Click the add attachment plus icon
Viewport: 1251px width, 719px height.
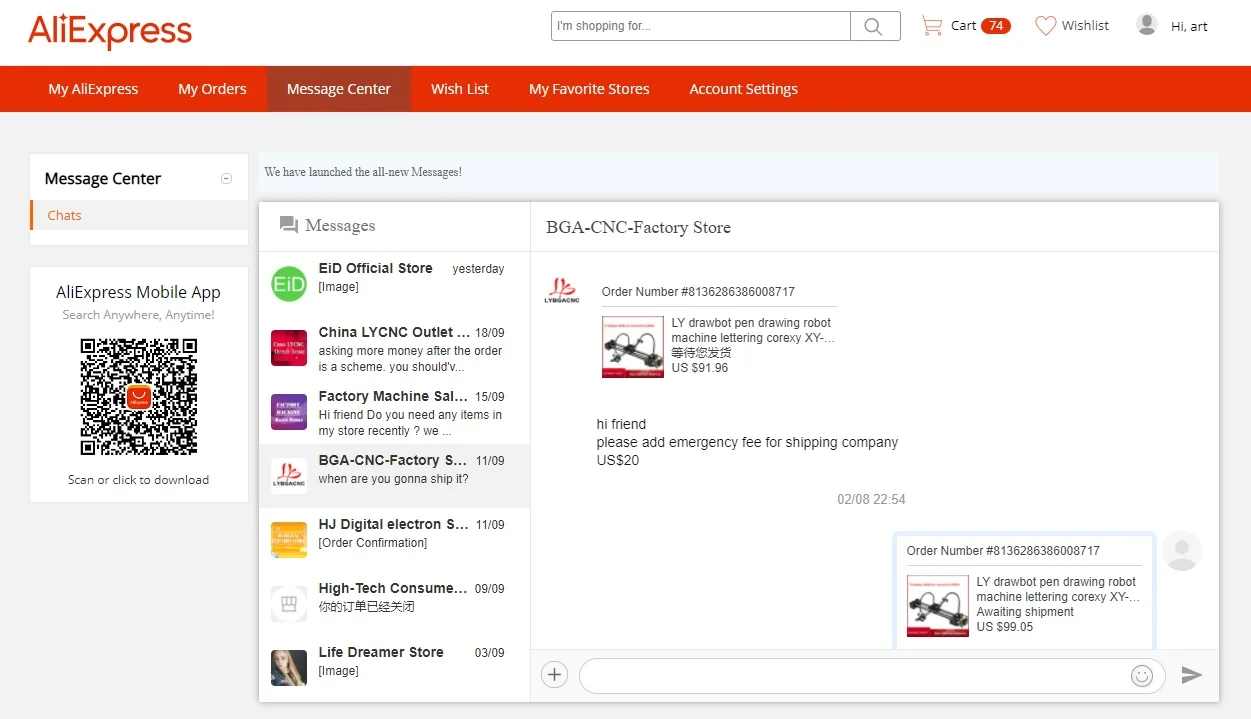coord(554,675)
